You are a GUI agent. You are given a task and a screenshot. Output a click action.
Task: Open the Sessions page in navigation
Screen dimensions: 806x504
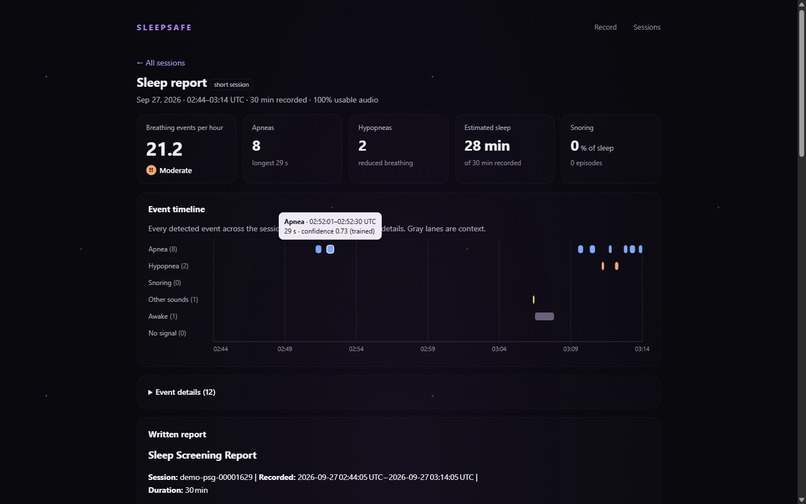[x=647, y=27]
